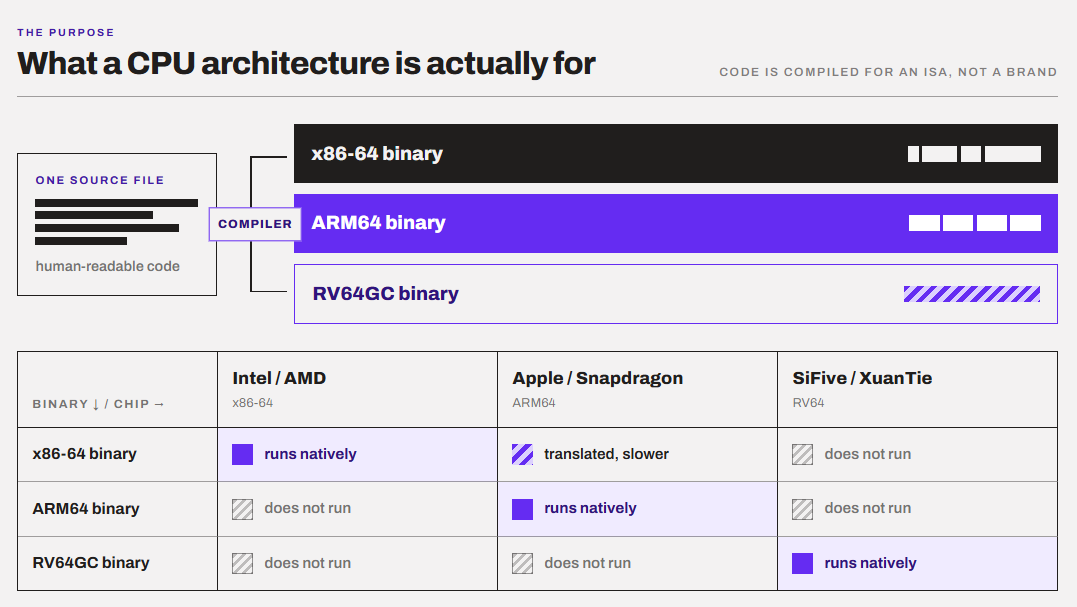Click white instruction blocks in ARM64 bar

pyautogui.click(x=975, y=222)
